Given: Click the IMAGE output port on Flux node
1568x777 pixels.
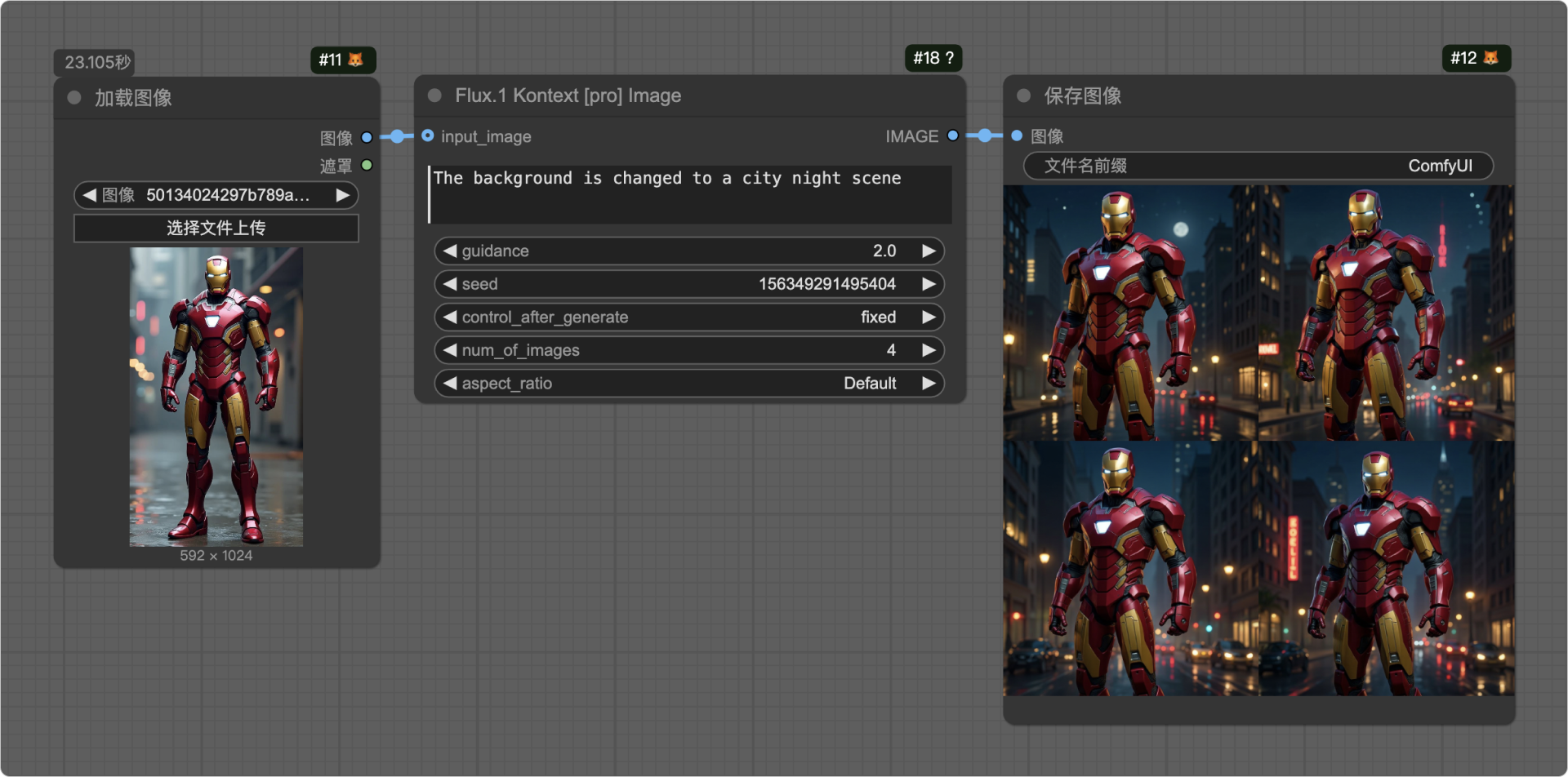Looking at the screenshot, I should click(x=952, y=135).
